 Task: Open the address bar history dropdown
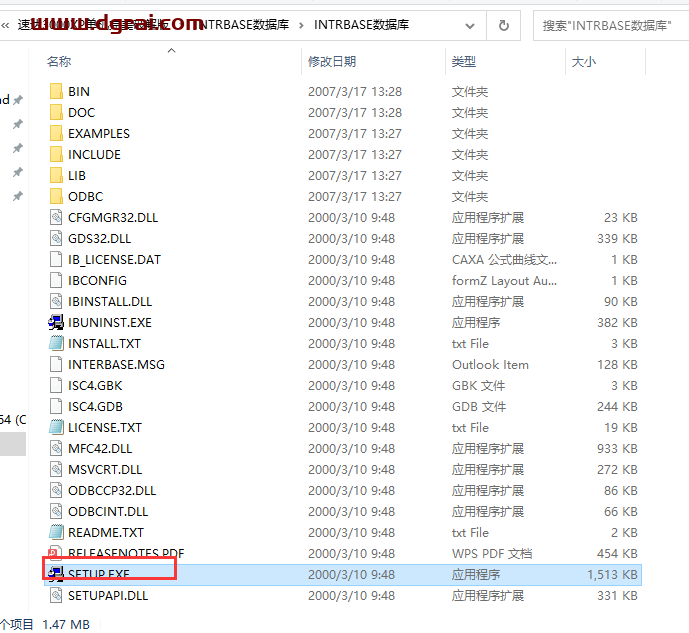(x=470, y=26)
